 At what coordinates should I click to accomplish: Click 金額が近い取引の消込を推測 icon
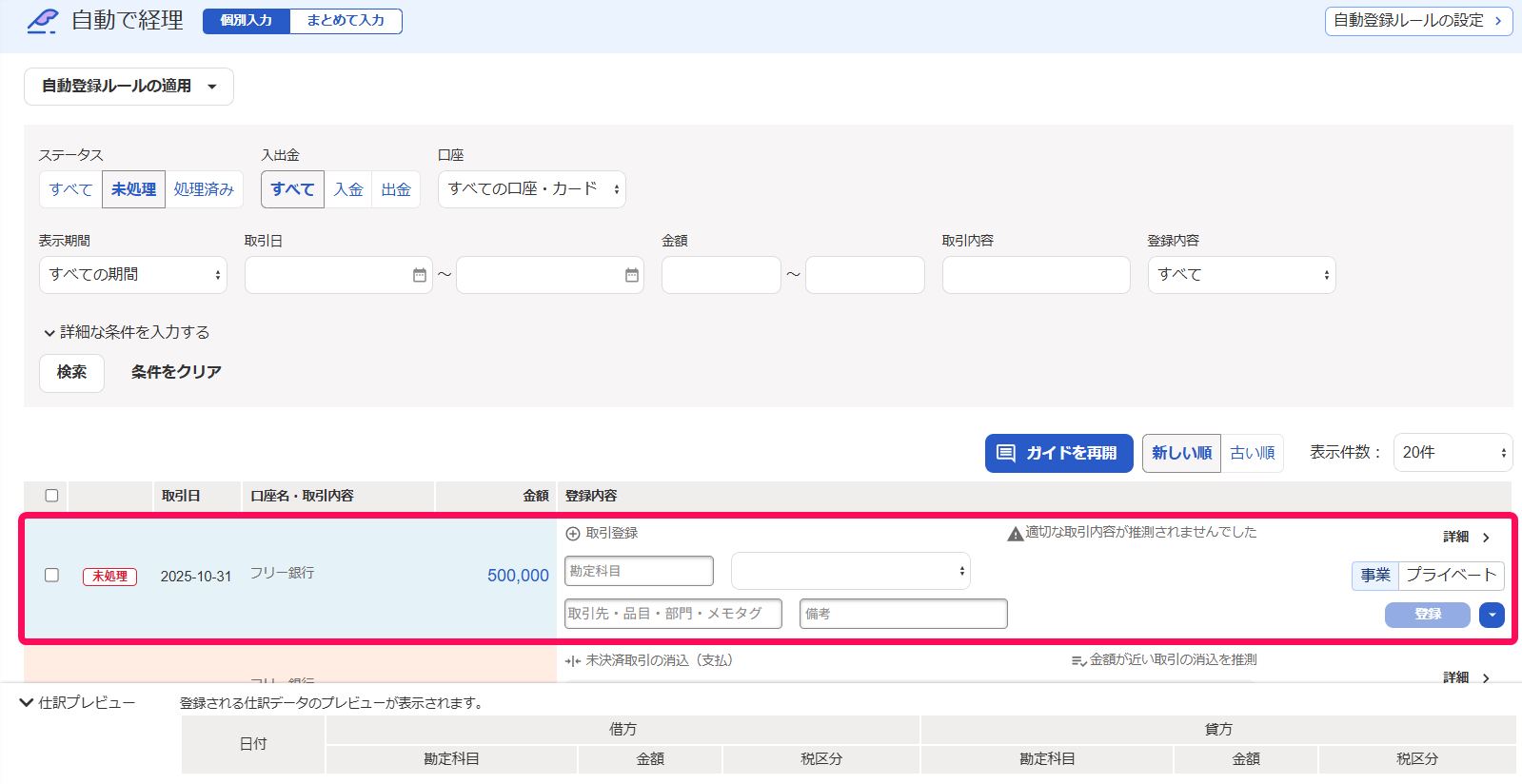point(1078,660)
